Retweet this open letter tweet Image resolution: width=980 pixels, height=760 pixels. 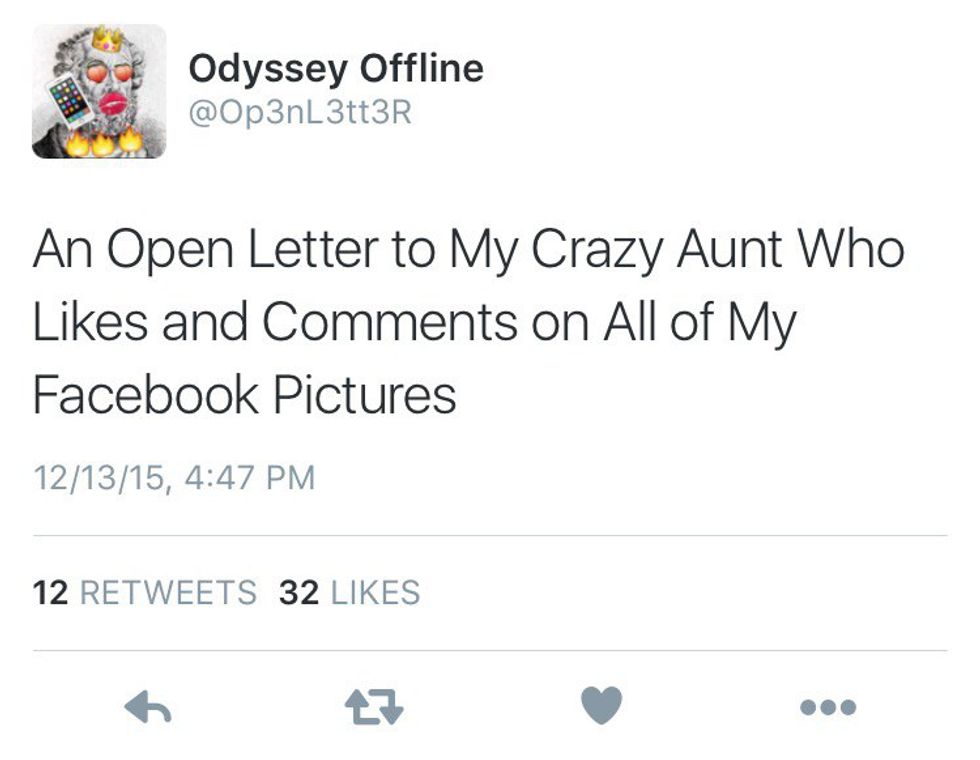pyautogui.click(x=374, y=708)
